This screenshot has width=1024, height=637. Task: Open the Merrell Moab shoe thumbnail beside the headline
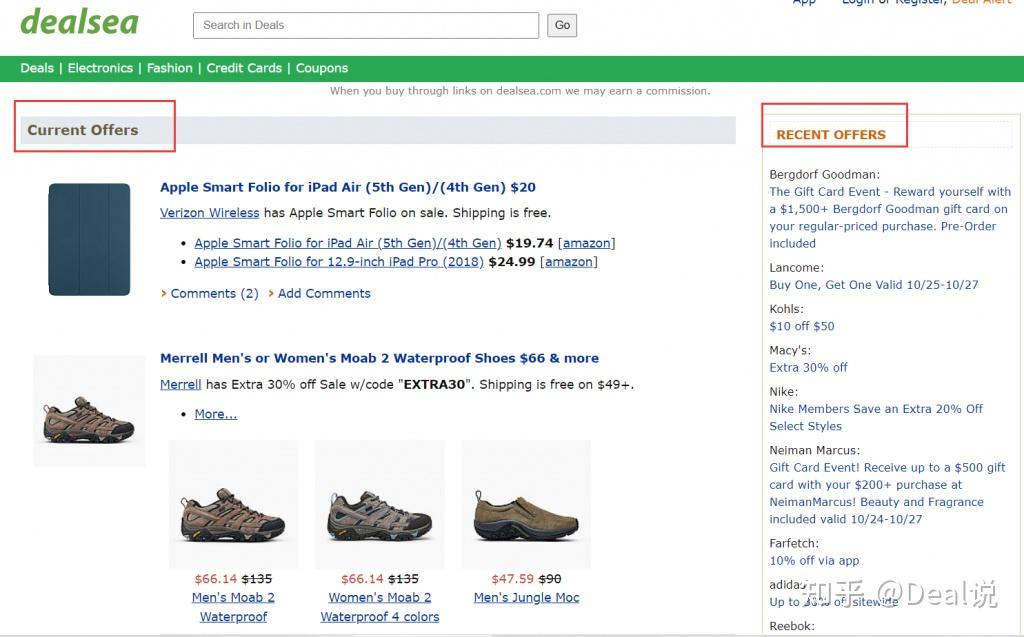pyautogui.click(x=89, y=411)
